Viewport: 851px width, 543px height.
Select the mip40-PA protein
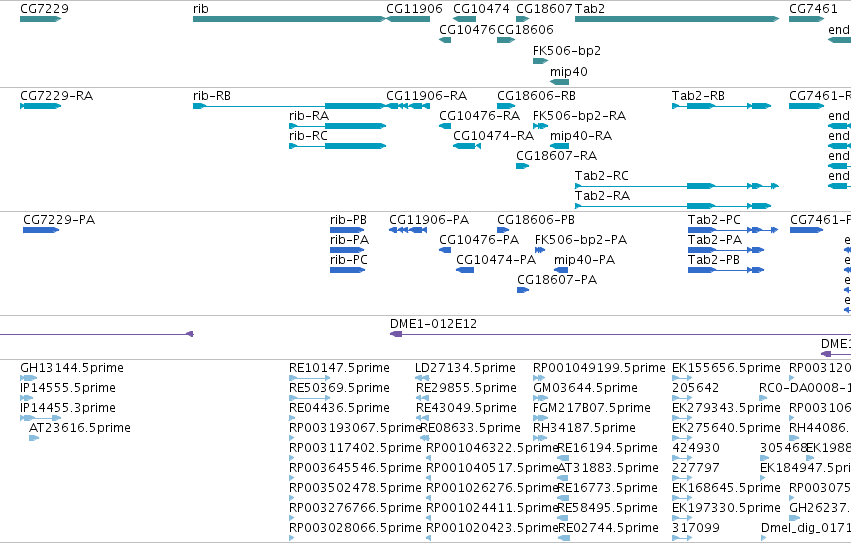(561, 270)
